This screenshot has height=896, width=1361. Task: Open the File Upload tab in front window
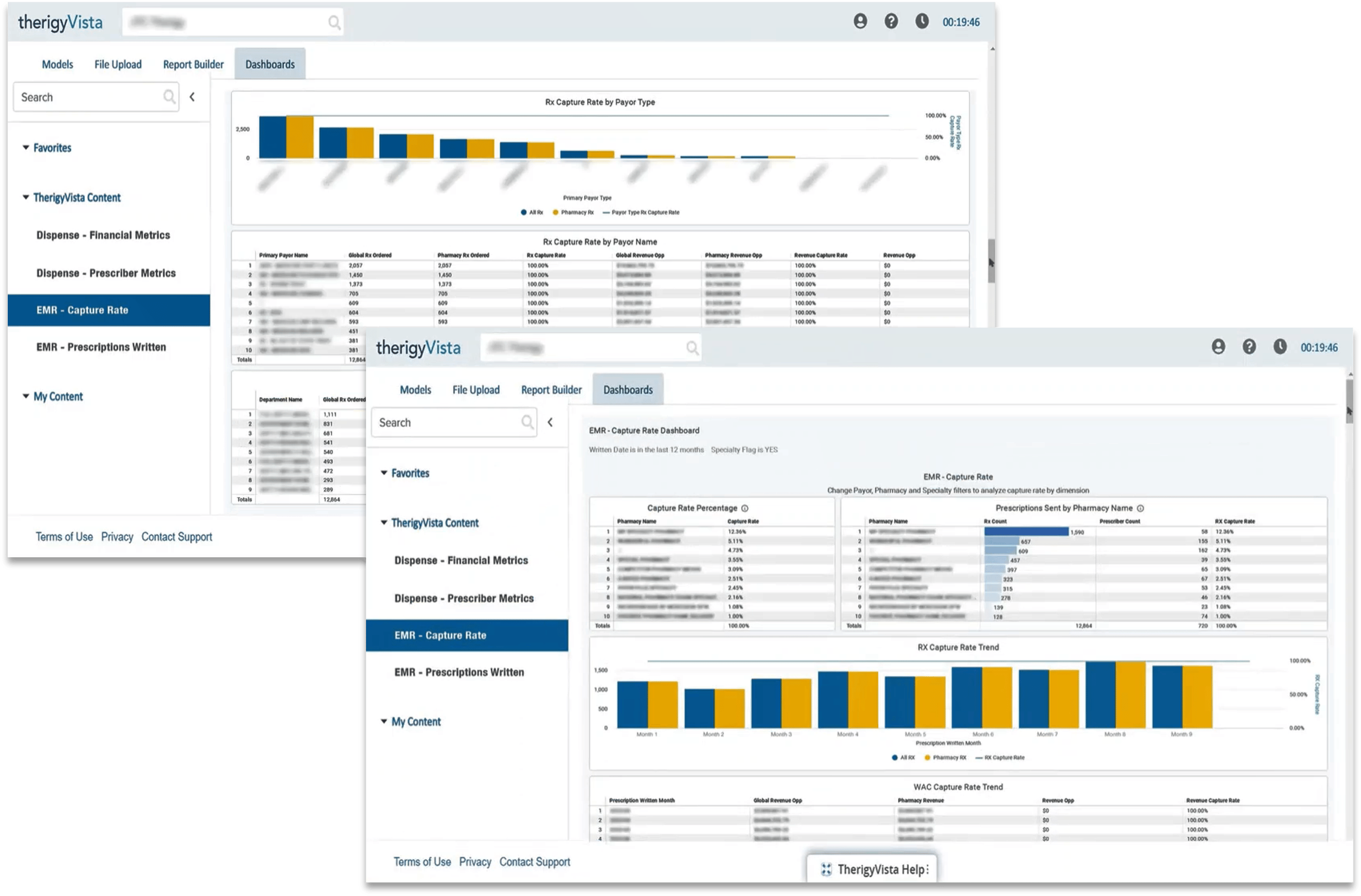(476, 390)
